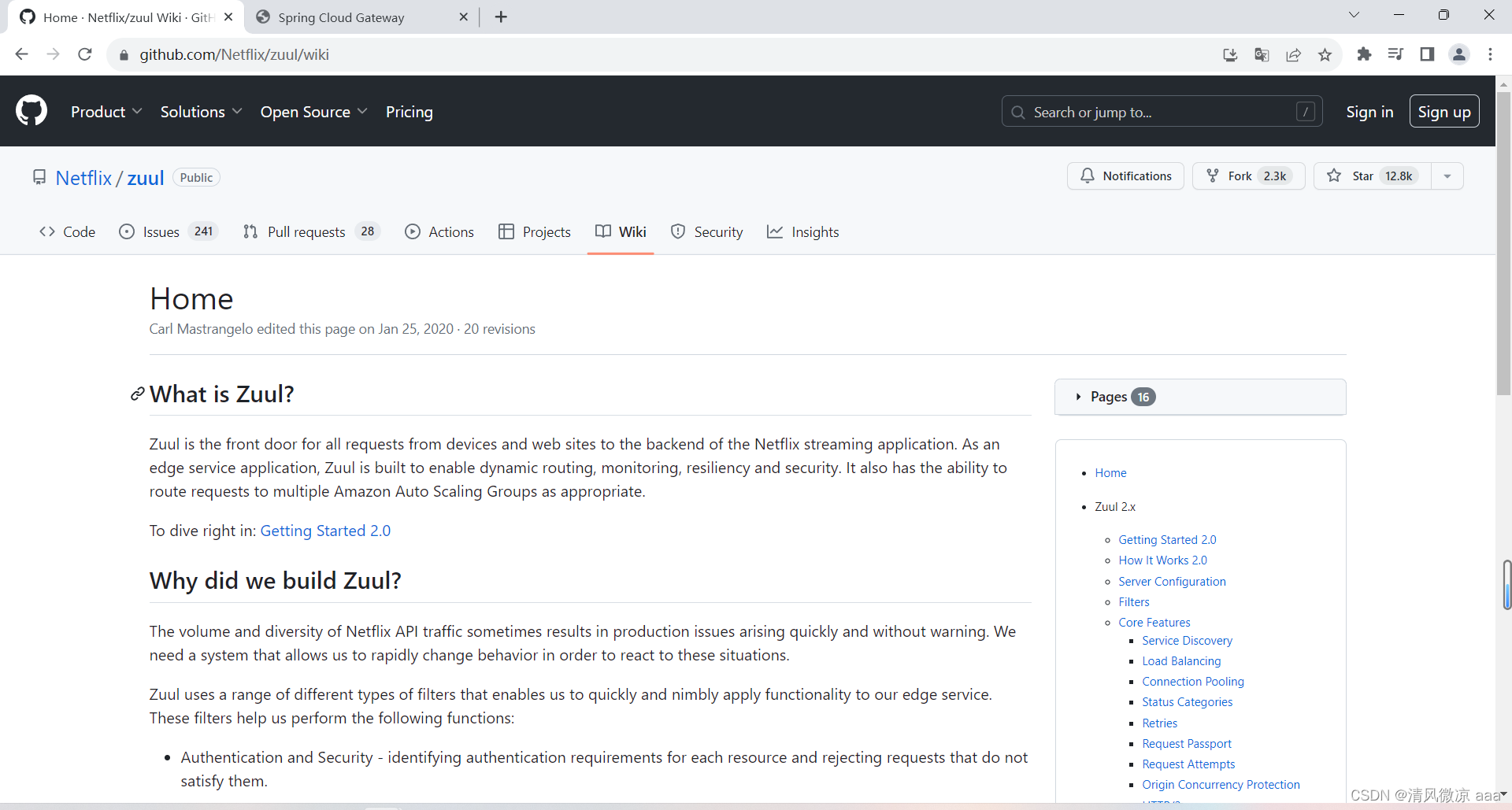Click the GitHub Octocat logo
The height and width of the screenshot is (810, 1512).
point(31,111)
